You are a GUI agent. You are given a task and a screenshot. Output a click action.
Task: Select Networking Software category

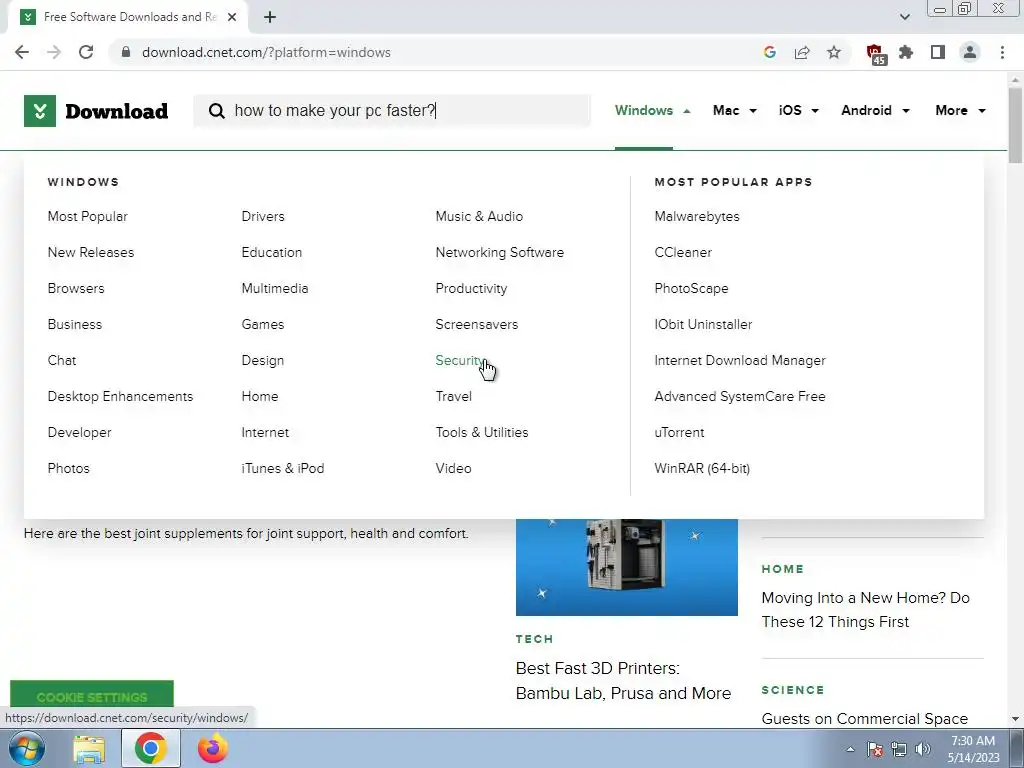click(500, 252)
